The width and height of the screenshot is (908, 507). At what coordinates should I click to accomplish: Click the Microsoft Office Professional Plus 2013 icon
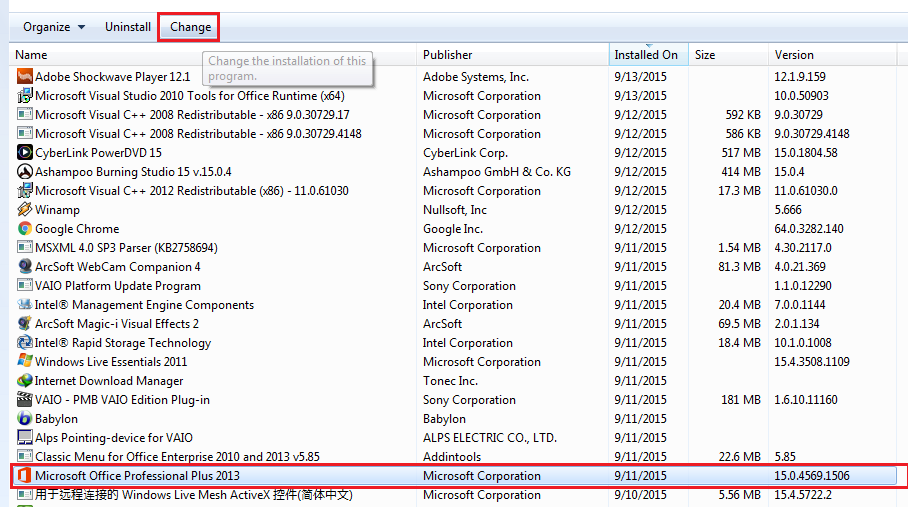[x=24, y=476]
